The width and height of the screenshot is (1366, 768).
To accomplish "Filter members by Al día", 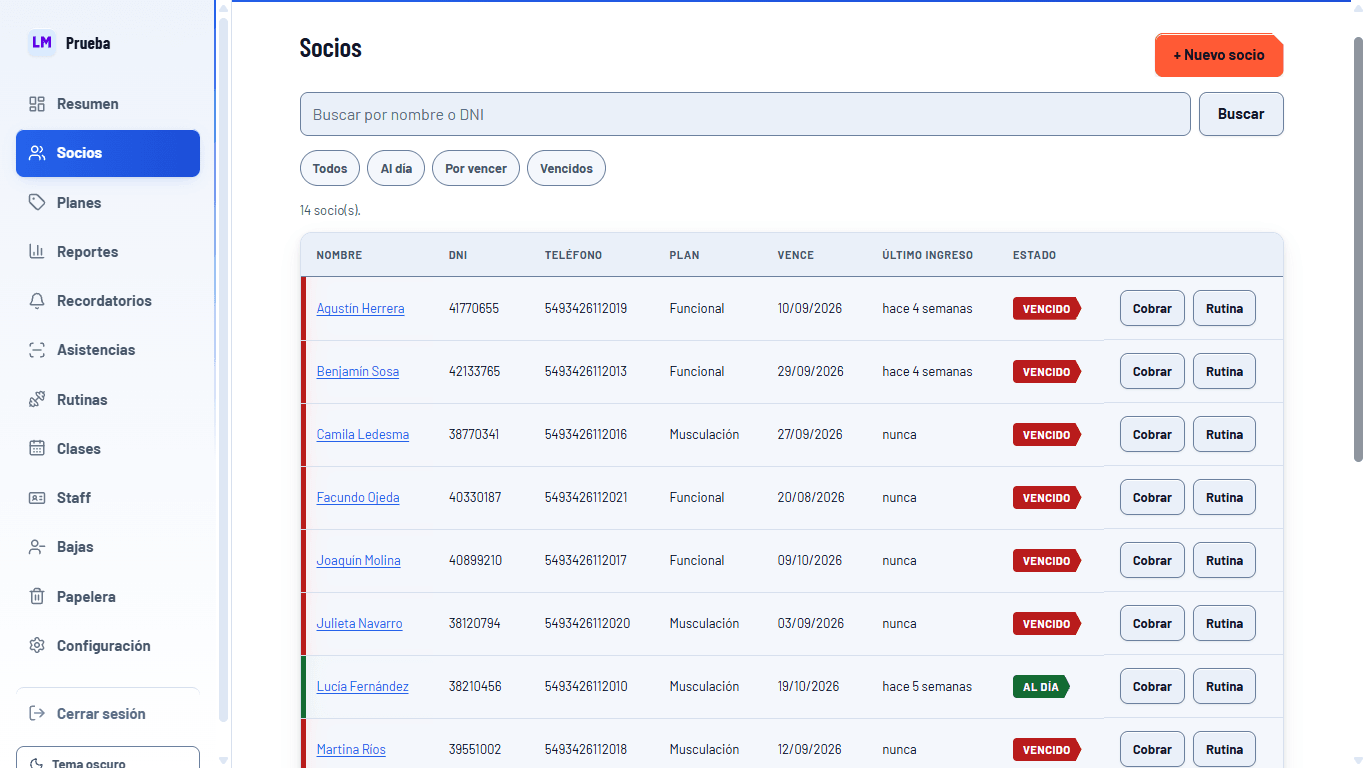I will [396, 168].
